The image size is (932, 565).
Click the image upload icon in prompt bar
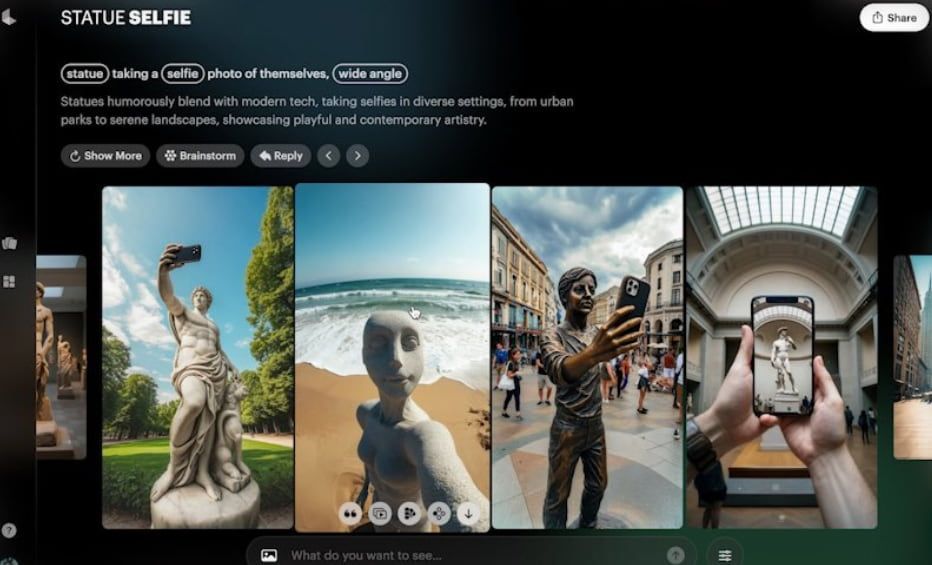268,555
